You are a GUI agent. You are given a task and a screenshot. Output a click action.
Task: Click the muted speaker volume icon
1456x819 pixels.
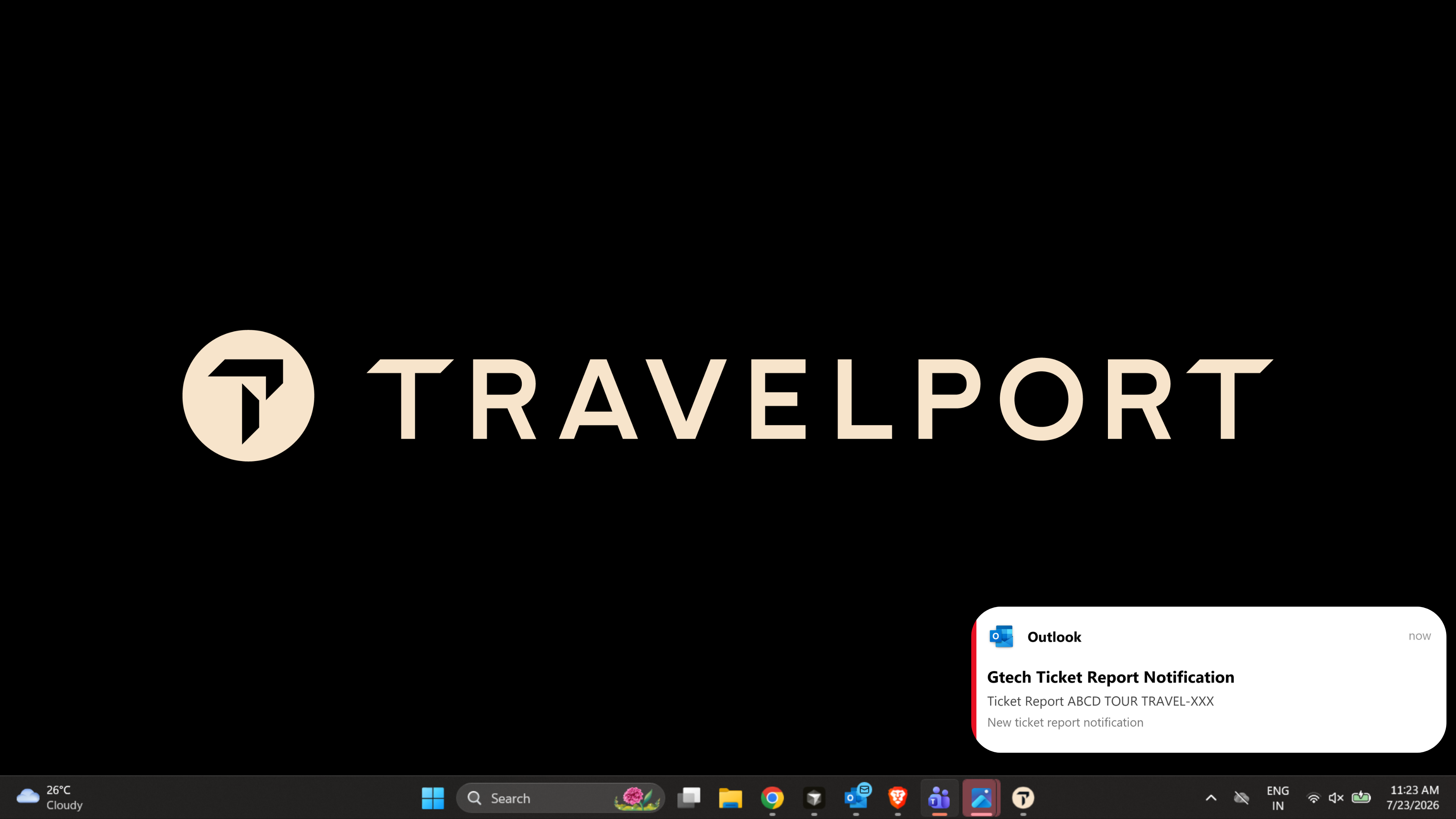point(1336,798)
